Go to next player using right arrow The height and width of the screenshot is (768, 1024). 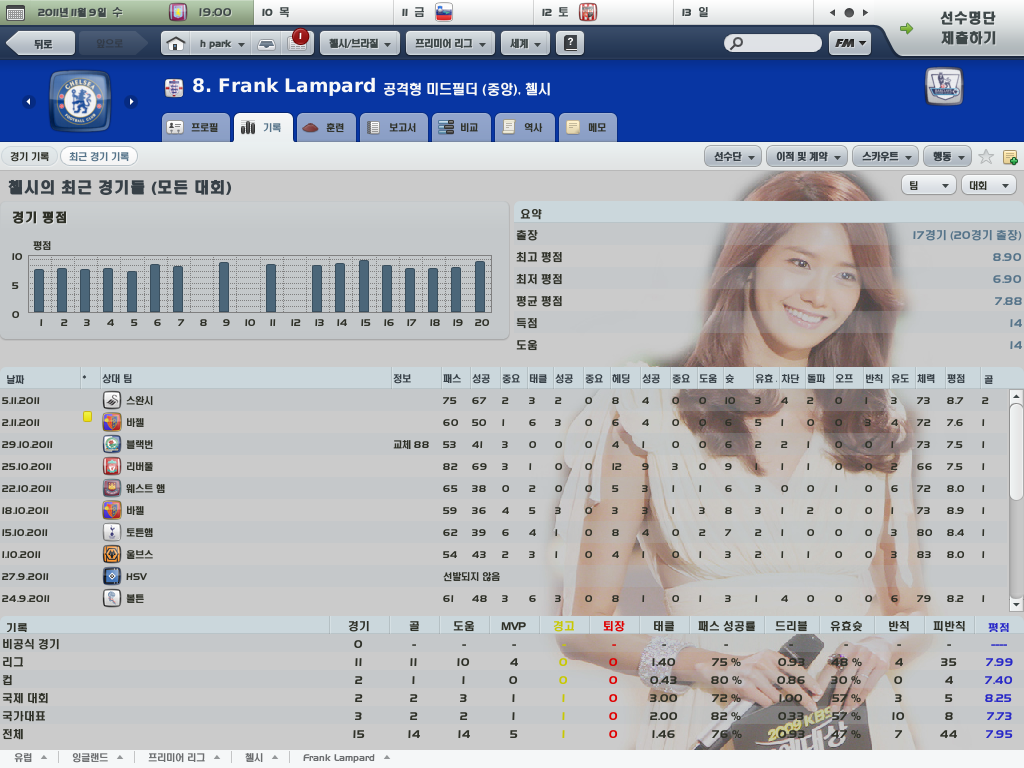click(131, 101)
